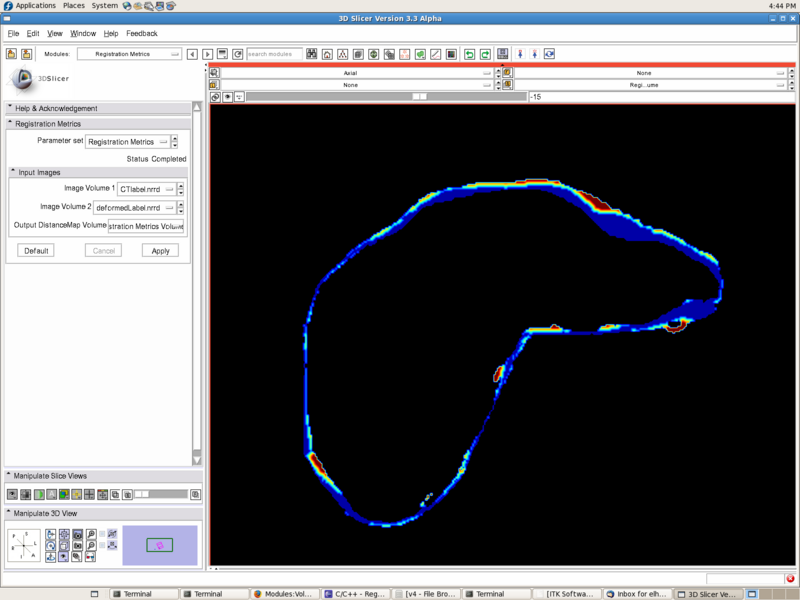The image size is (800, 600).
Task: Toggle slice visibility eye in Manipulate Slice Views
Action: tap(11, 494)
